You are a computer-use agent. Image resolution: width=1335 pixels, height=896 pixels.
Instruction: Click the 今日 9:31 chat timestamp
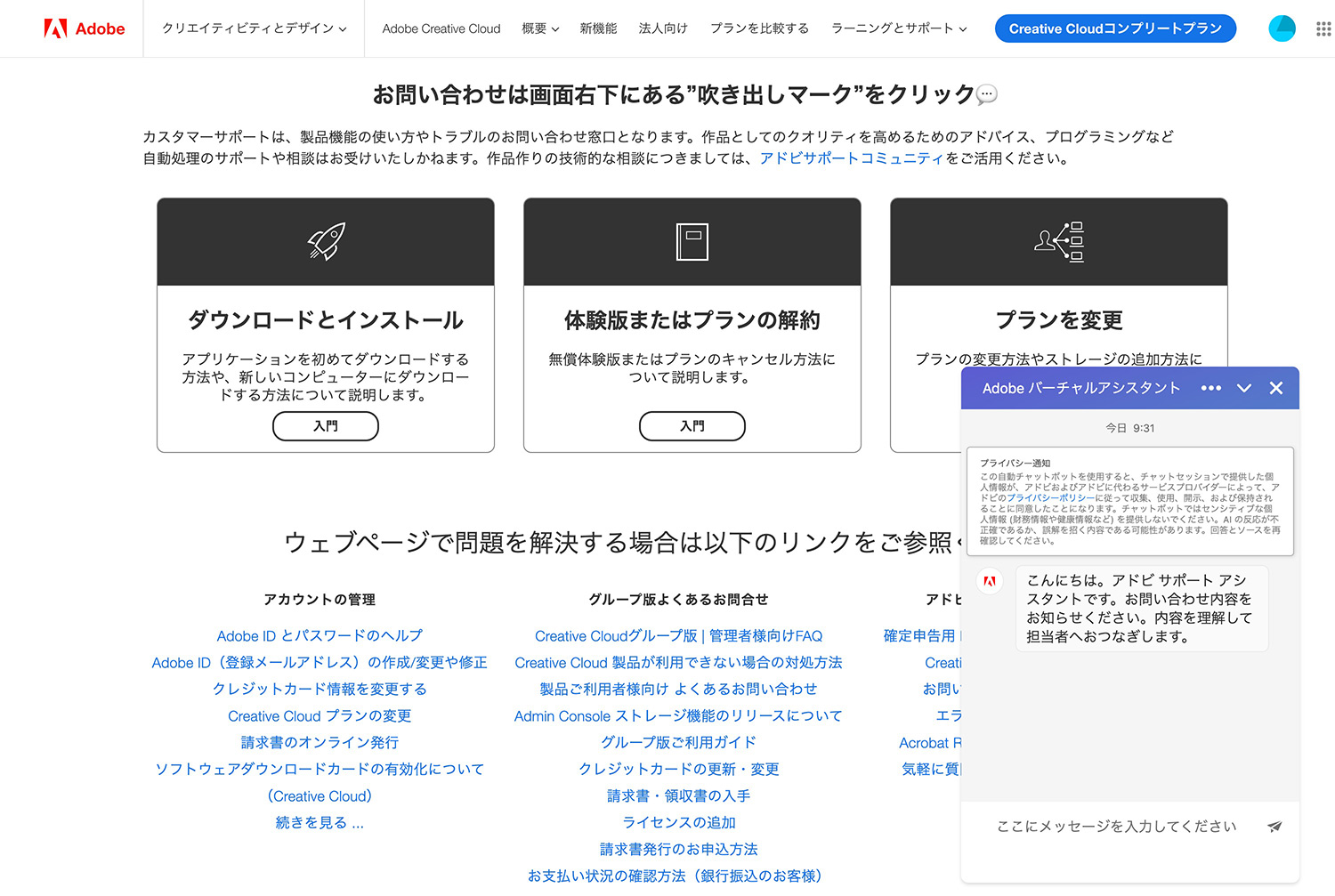(1130, 428)
